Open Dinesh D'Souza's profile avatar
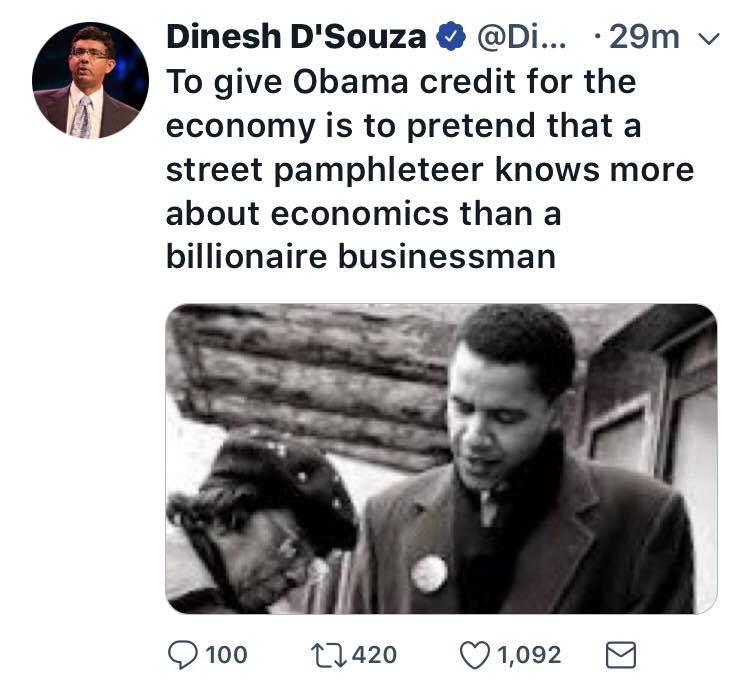This screenshot has width=750, height=690. click(x=90, y=80)
